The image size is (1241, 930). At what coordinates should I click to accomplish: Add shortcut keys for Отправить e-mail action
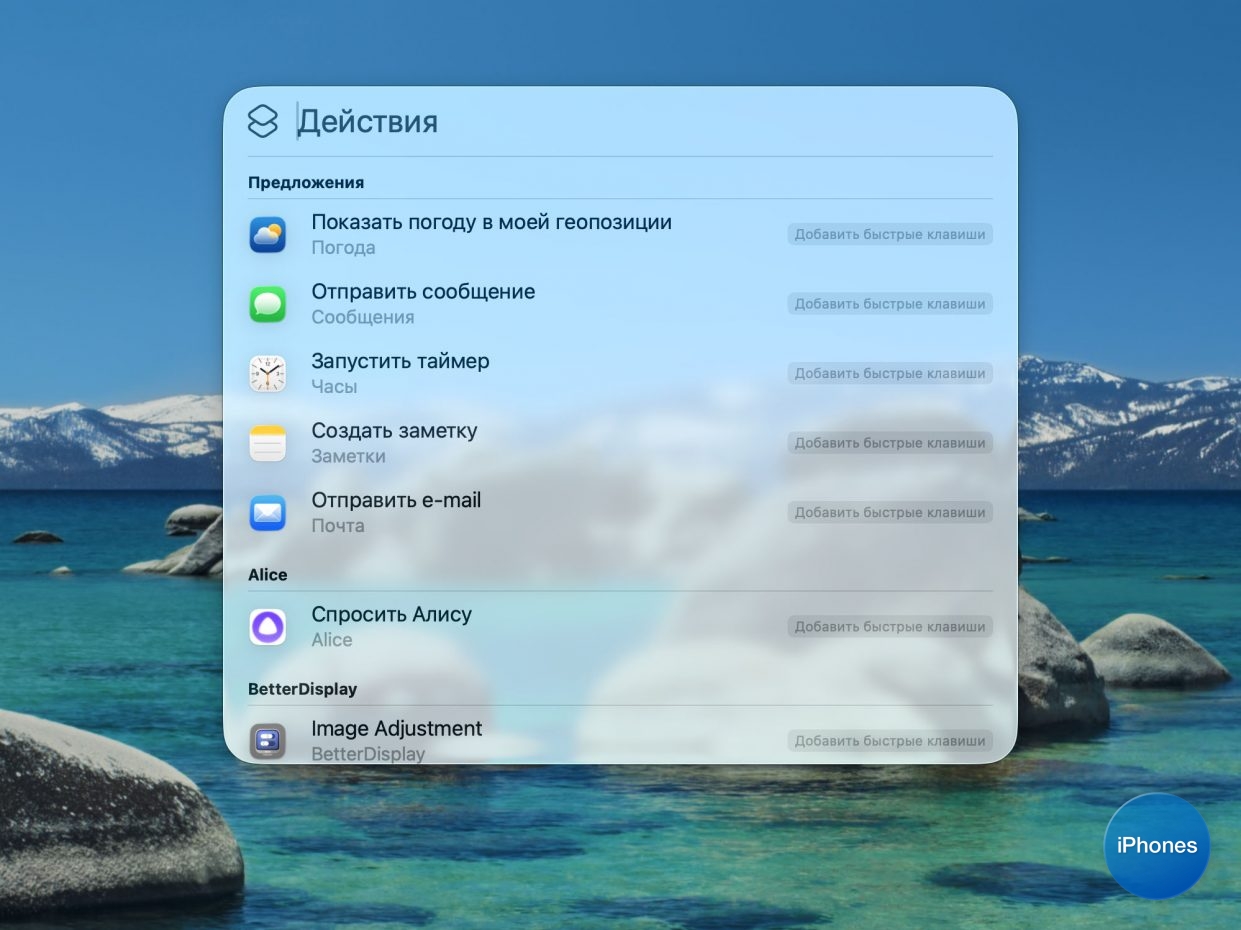point(890,513)
